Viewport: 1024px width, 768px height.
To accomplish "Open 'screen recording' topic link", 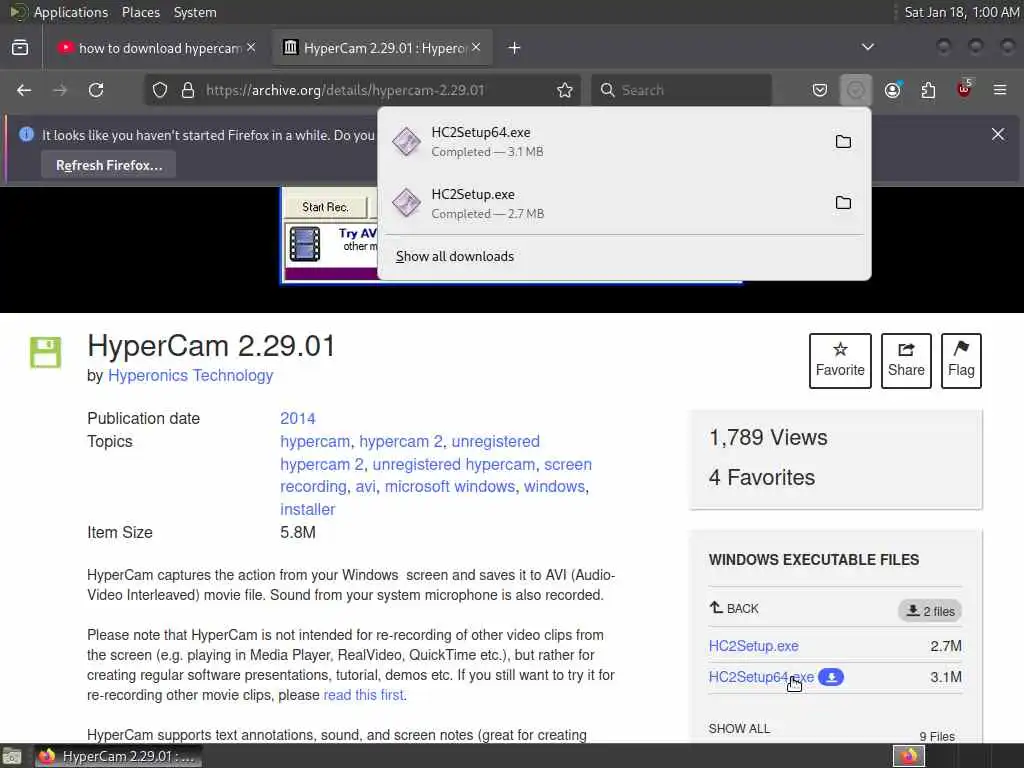I will 436,475.
